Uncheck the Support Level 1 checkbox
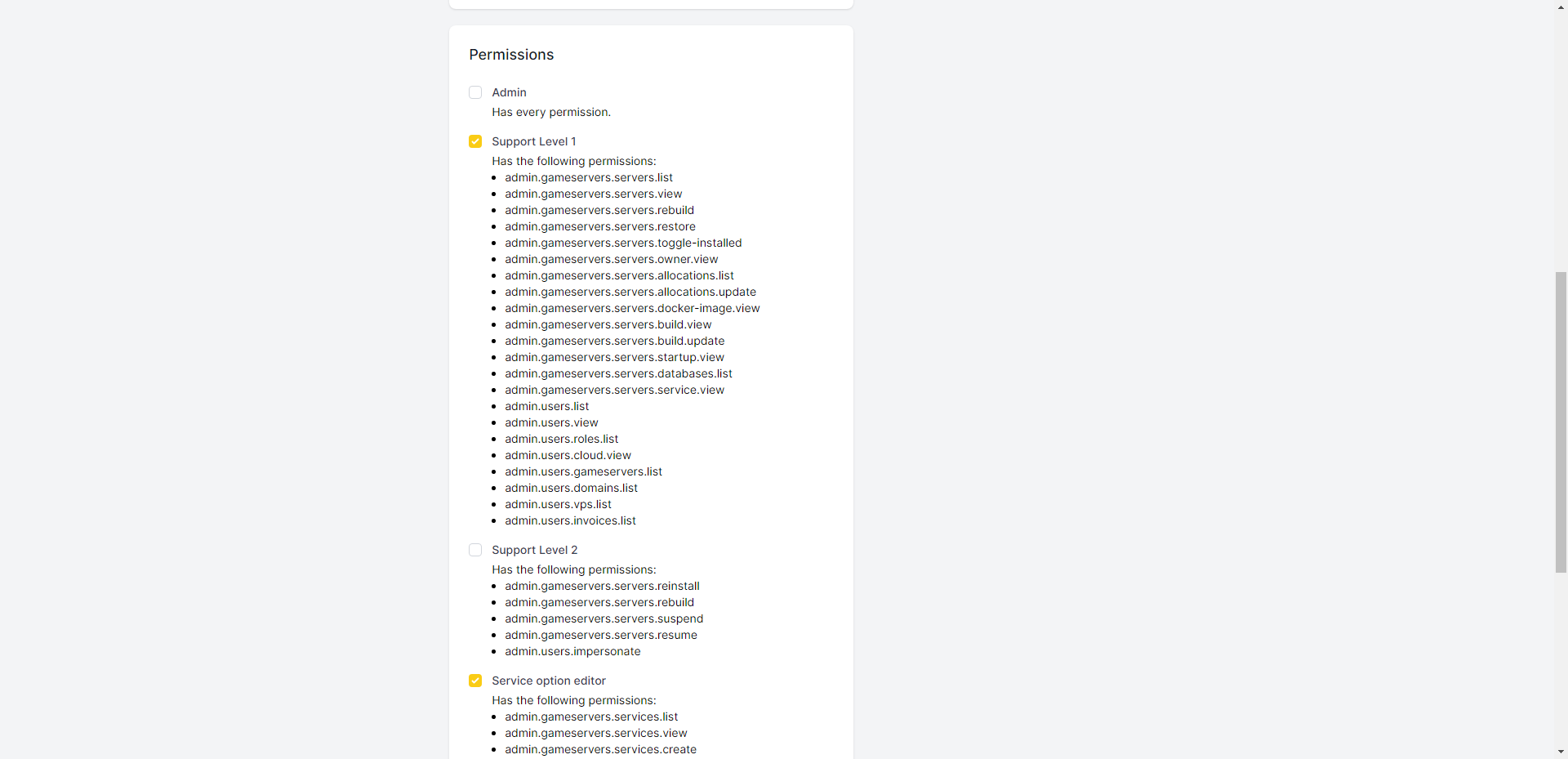The width and height of the screenshot is (1568, 759). pos(475,141)
